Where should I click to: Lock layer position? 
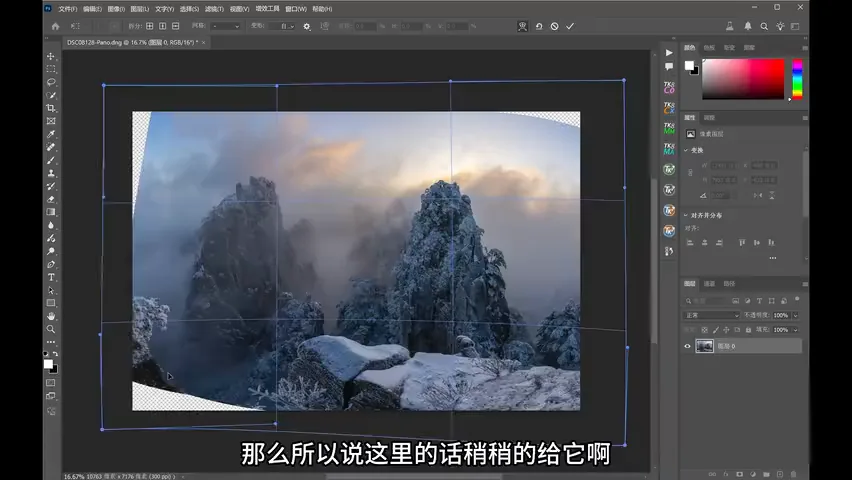(726, 330)
